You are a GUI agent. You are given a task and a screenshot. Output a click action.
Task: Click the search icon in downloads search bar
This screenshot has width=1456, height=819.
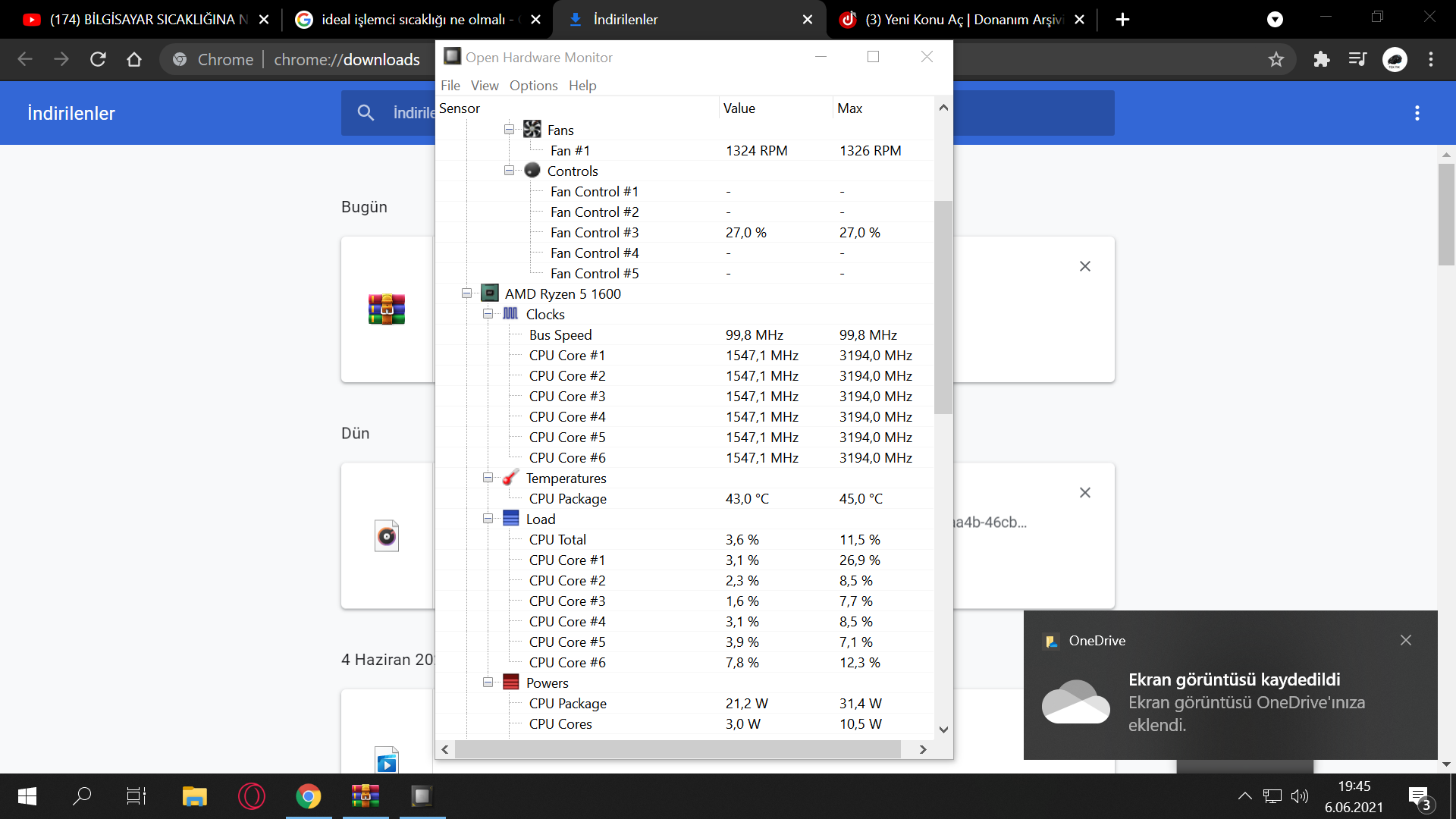(366, 113)
